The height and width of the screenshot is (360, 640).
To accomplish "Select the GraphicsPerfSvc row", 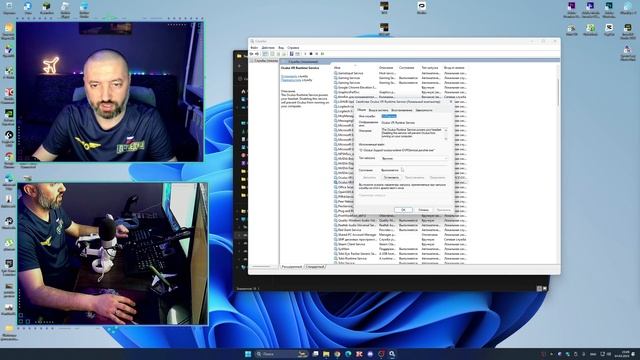I will point(400,92).
